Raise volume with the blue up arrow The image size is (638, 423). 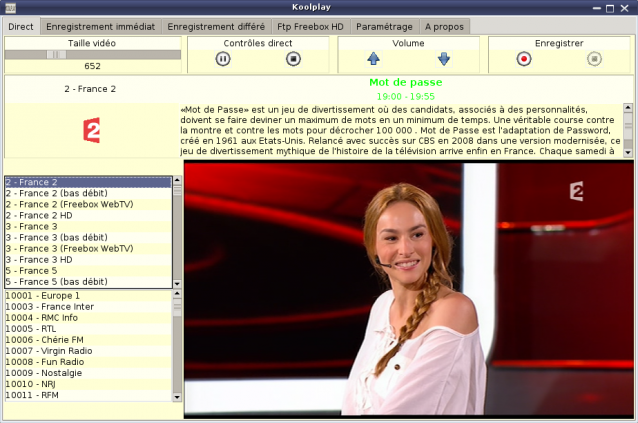373,59
